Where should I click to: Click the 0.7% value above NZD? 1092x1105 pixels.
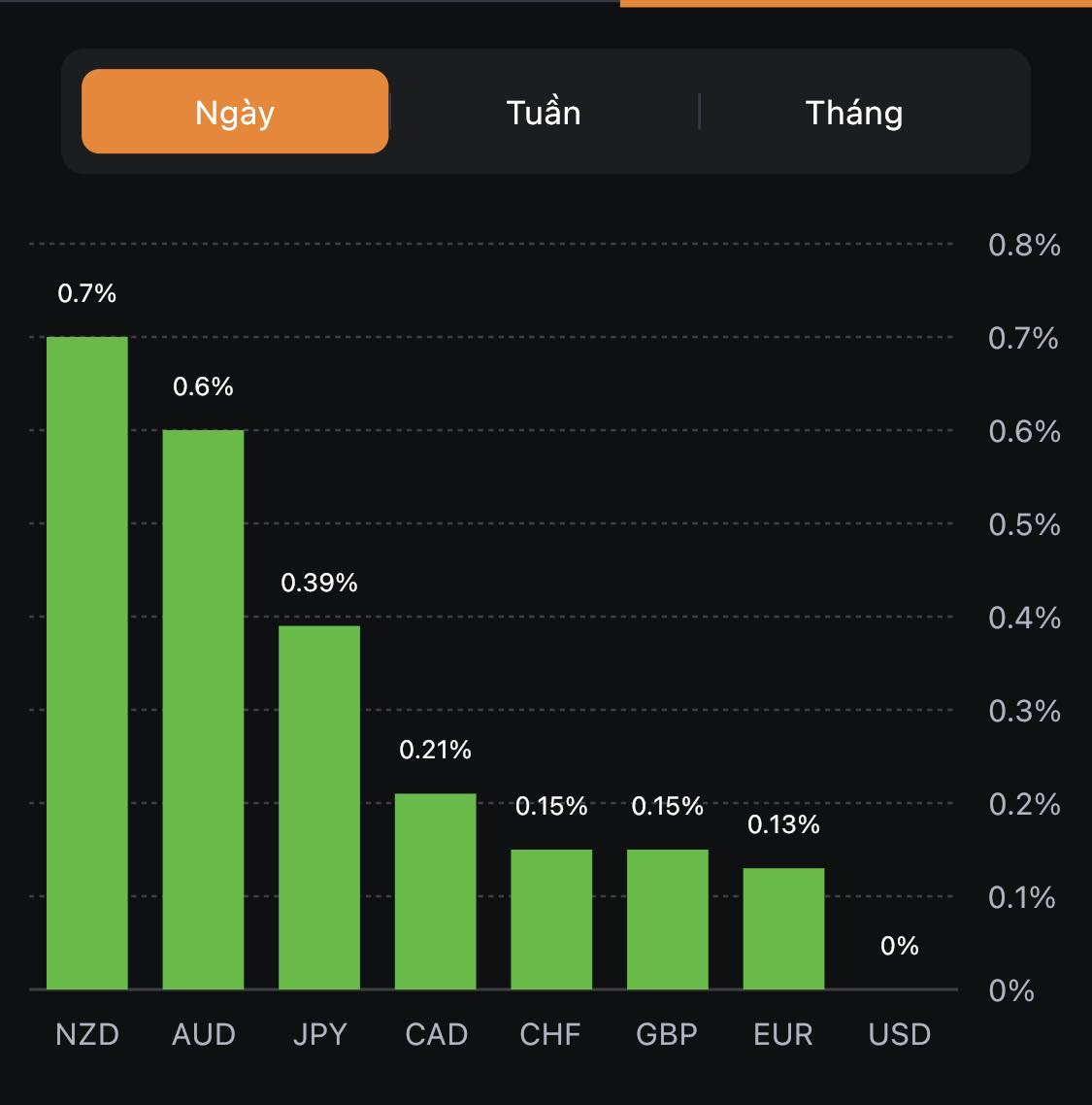click(87, 293)
